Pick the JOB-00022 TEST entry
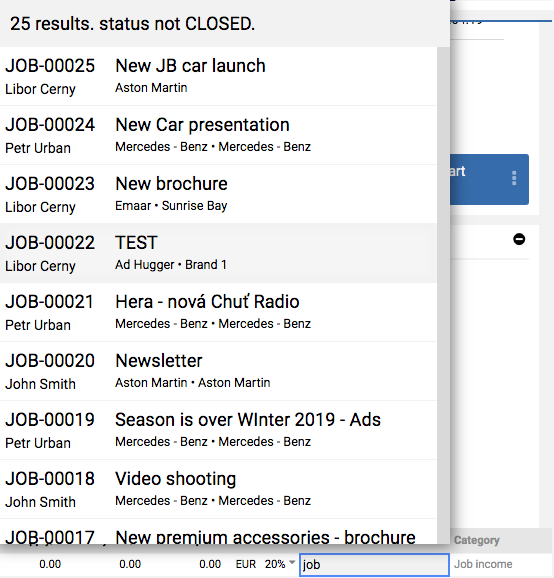This screenshot has height=578, width=554. click(x=218, y=253)
